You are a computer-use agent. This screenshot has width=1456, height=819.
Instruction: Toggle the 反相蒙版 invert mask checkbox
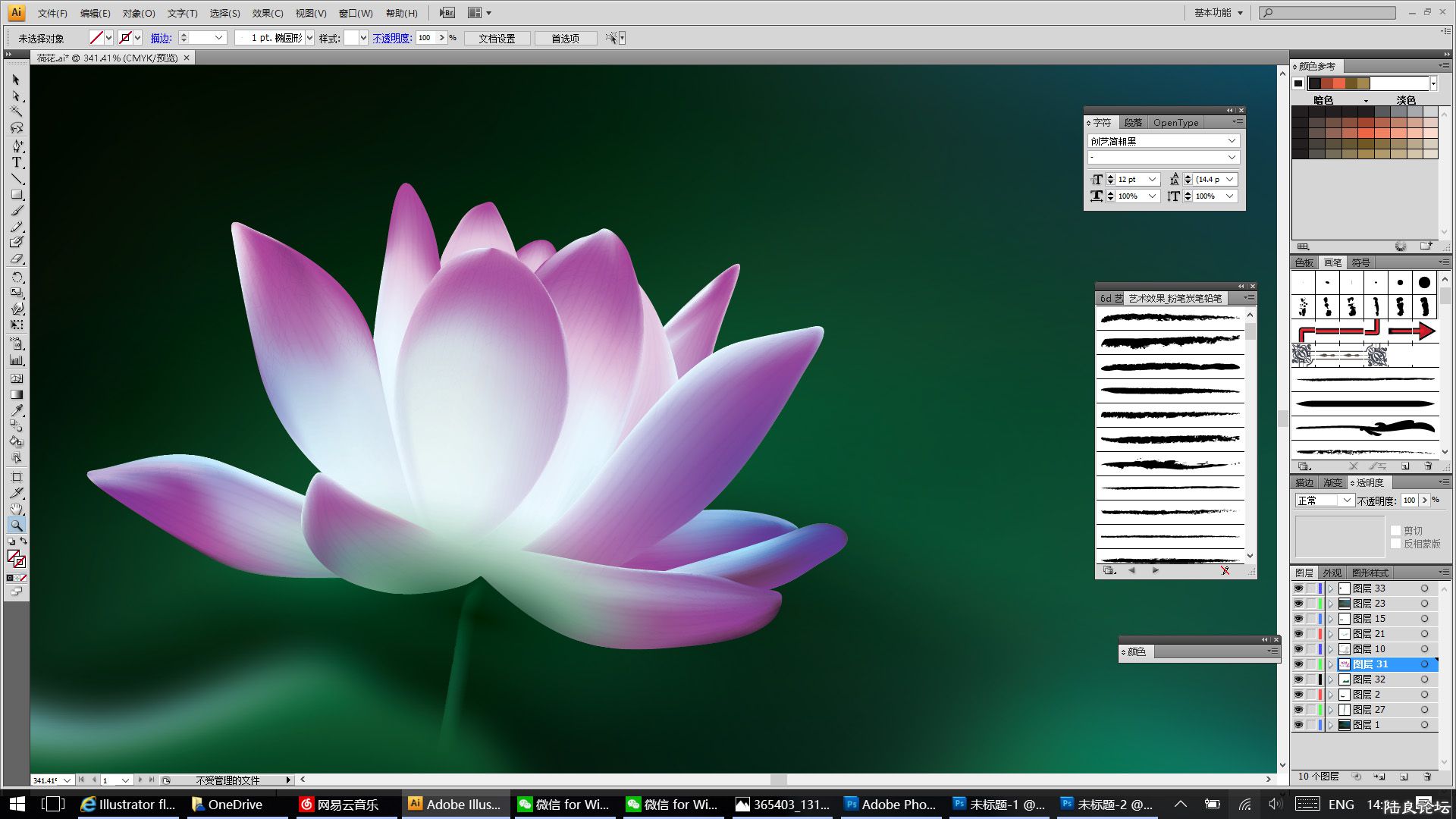pos(1395,544)
